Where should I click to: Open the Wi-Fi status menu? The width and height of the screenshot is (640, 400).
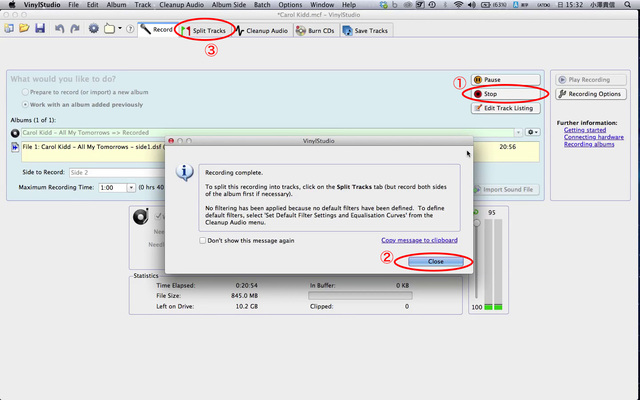458,5
